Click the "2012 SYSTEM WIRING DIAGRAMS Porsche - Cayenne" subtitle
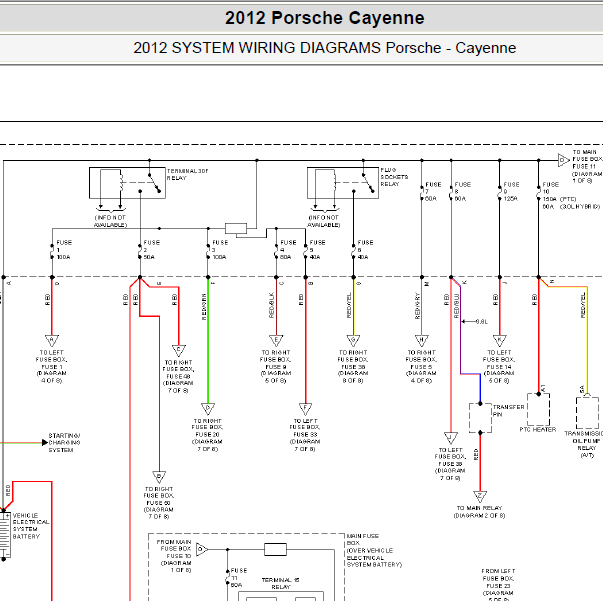 tap(325, 48)
